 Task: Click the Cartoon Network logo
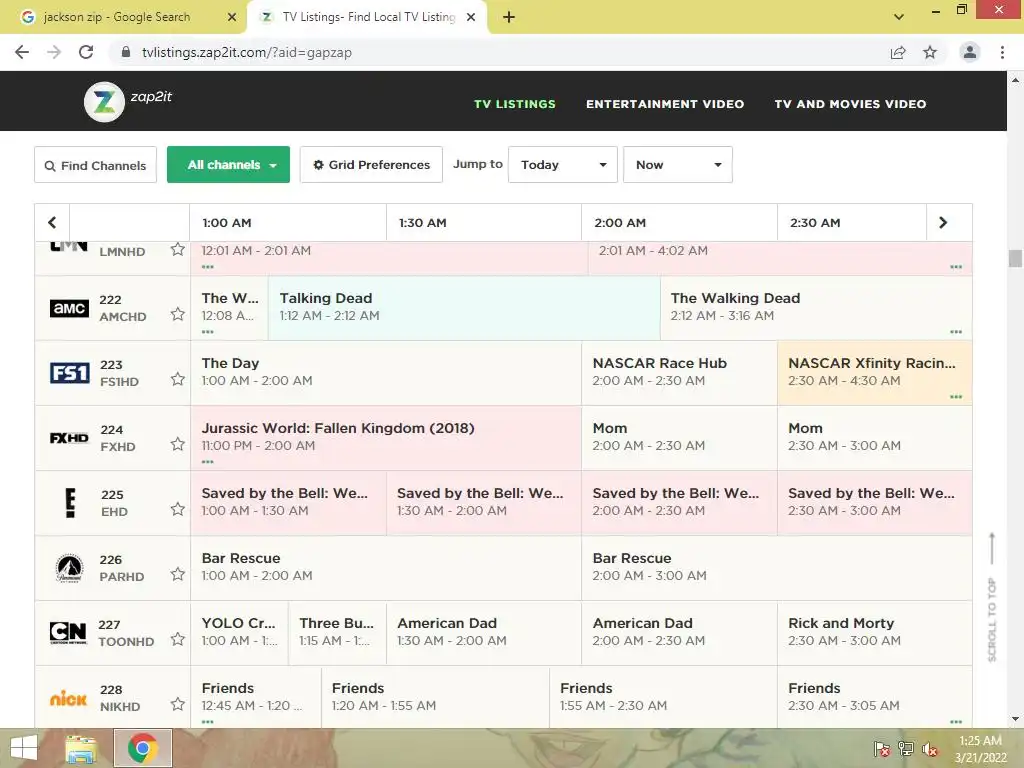pos(69,633)
